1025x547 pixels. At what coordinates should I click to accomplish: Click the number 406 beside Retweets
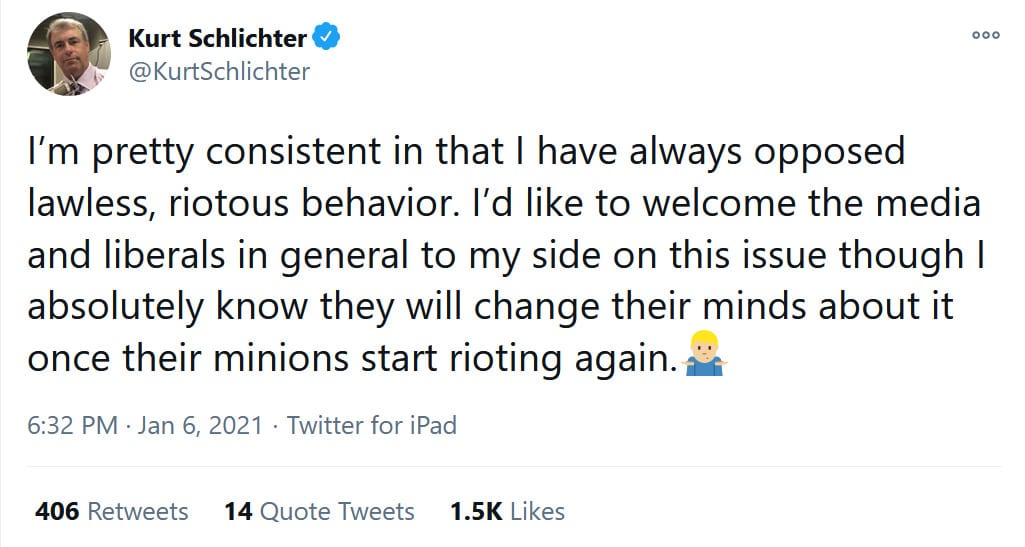point(56,512)
